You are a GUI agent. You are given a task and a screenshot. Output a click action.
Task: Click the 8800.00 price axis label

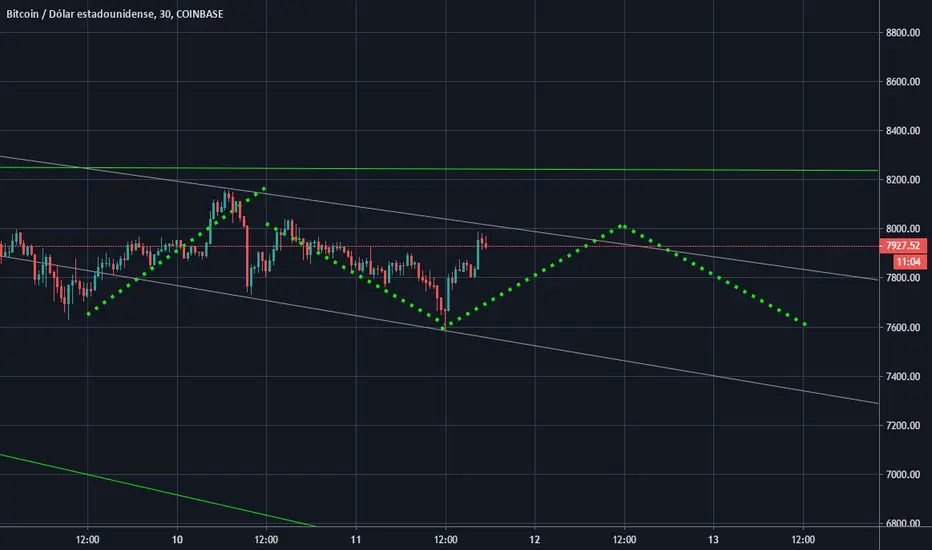[x=902, y=33]
